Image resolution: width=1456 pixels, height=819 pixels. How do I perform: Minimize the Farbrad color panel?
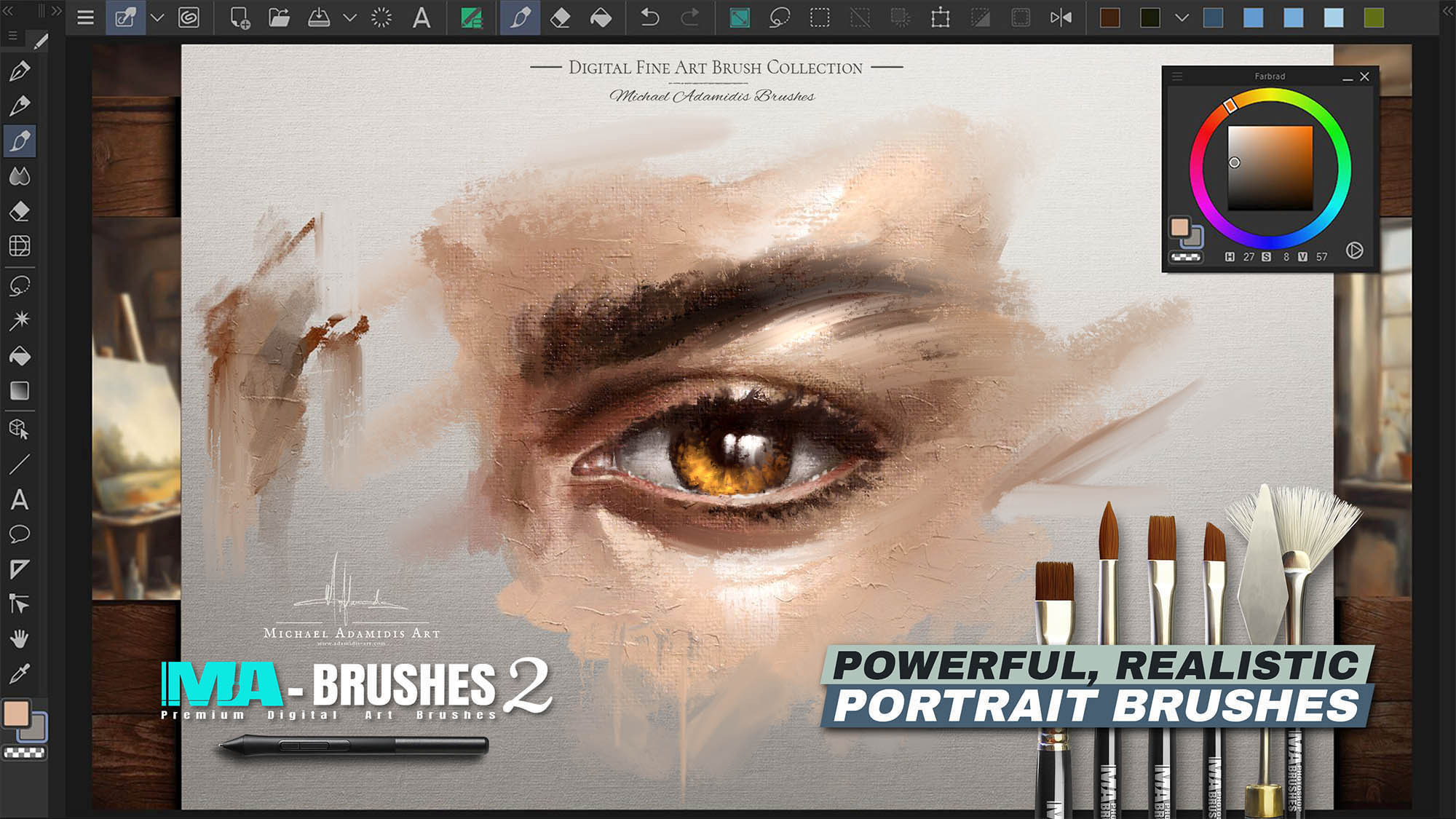(x=1348, y=77)
